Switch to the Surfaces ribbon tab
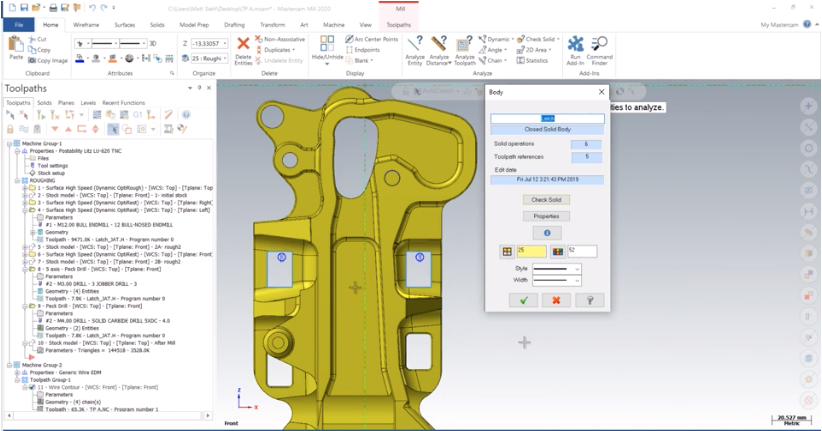This screenshot has height=431, width=822. tap(124, 25)
